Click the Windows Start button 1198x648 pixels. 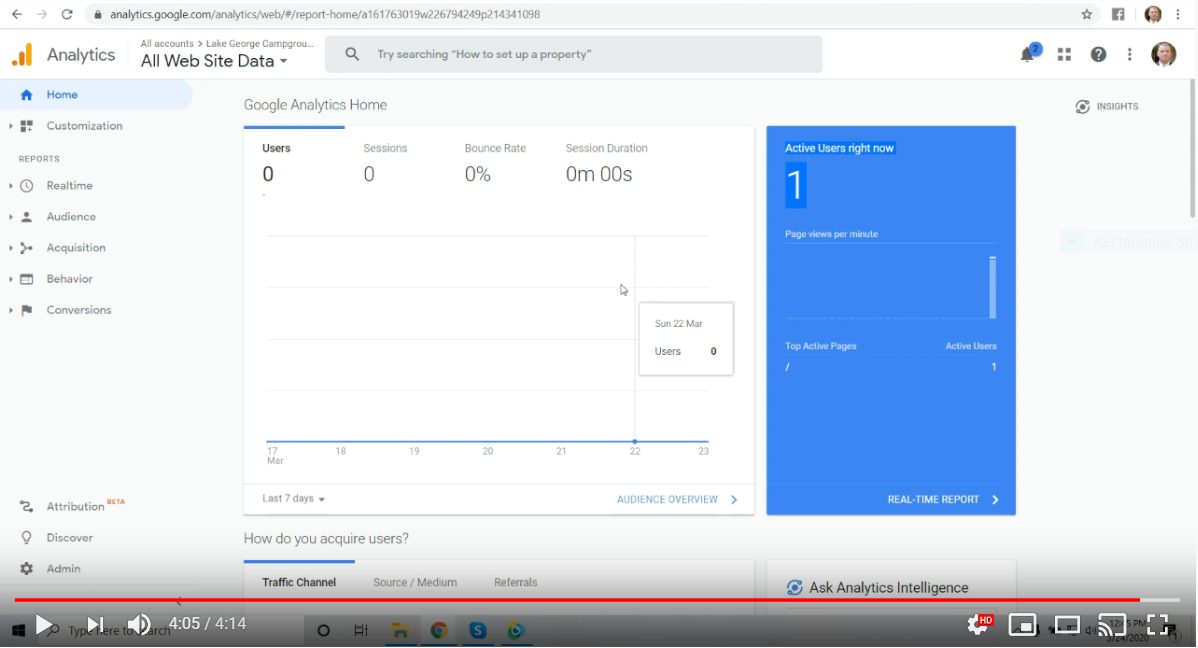click(x=18, y=630)
